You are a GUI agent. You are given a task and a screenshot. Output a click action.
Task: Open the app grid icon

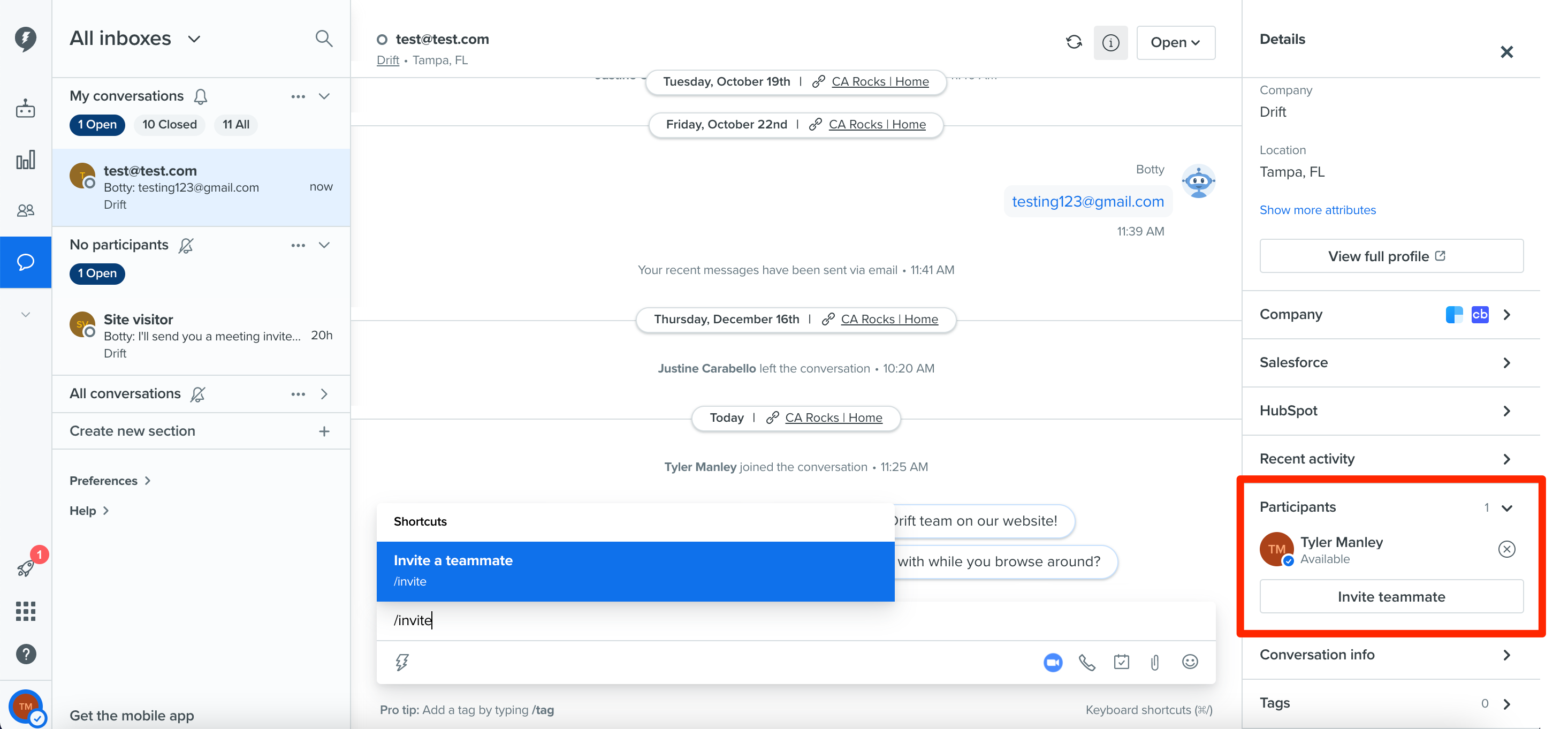(26, 611)
